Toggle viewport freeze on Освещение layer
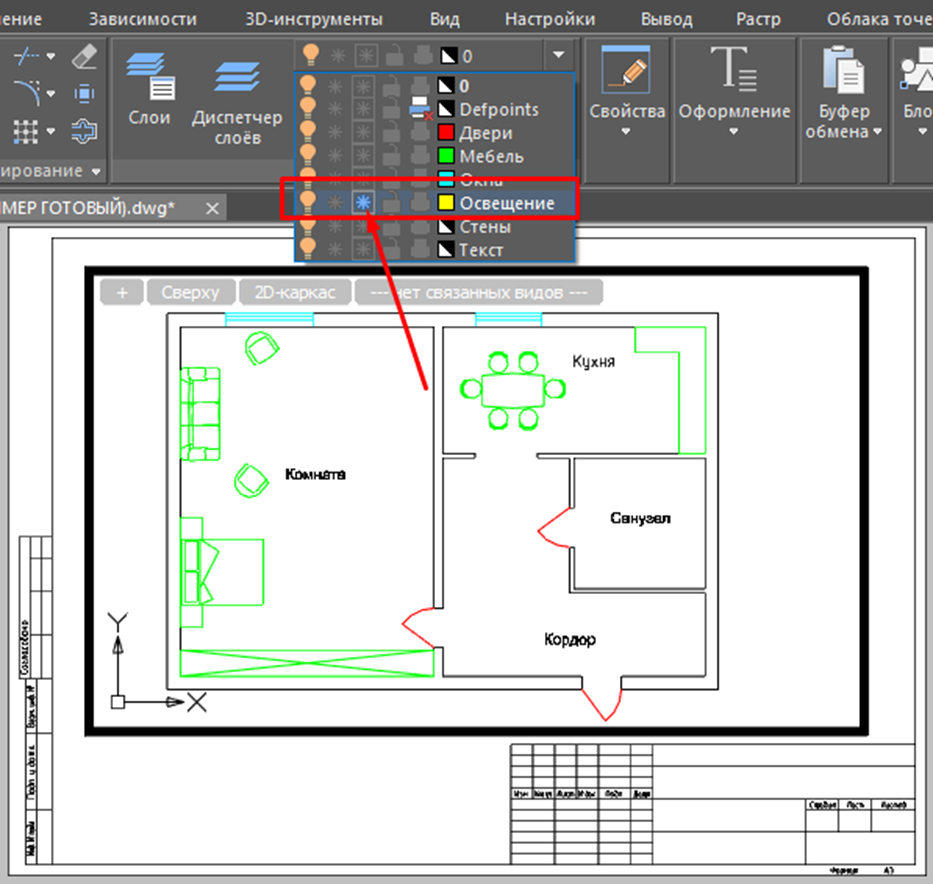 coord(363,203)
